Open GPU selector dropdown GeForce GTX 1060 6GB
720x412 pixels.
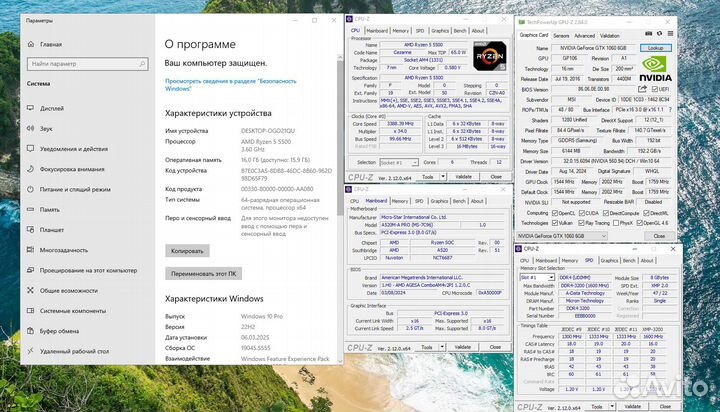pyautogui.click(x=562, y=236)
